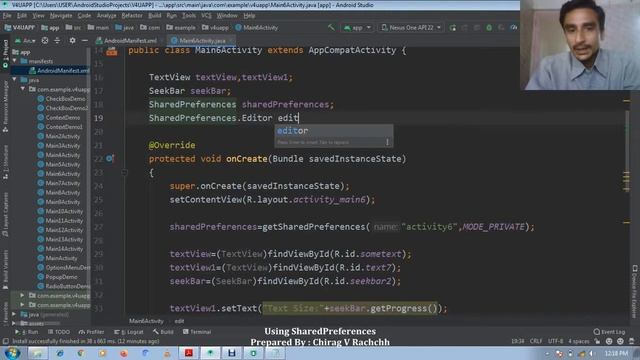Click the 4 spaces indent setting in status bar
The height and width of the screenshot is (360, 640).
coord(579,341)
